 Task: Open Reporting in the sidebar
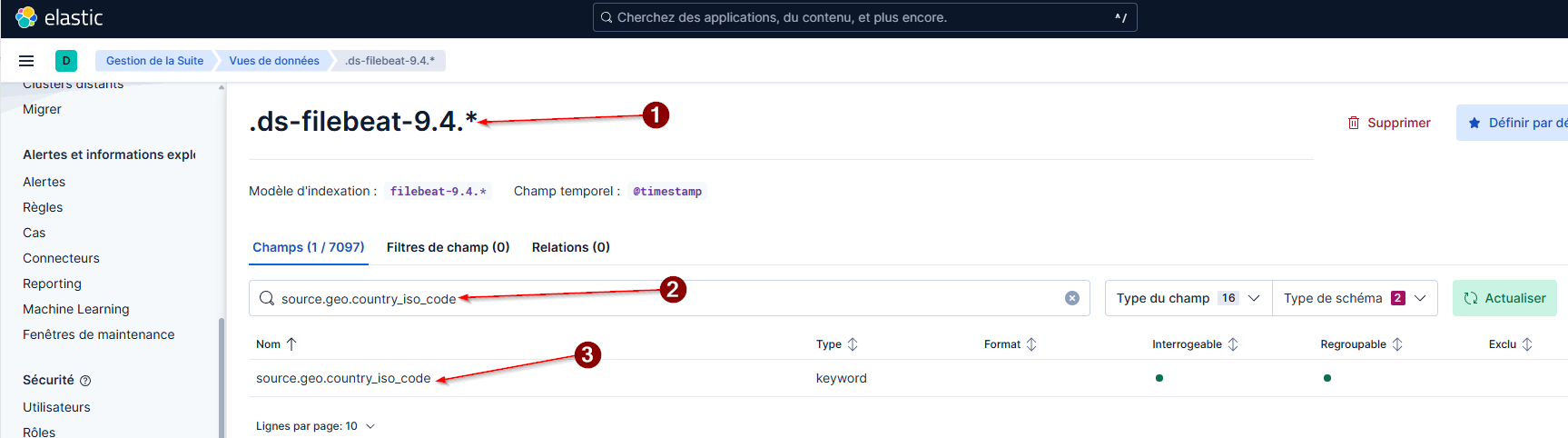(52, 284)
